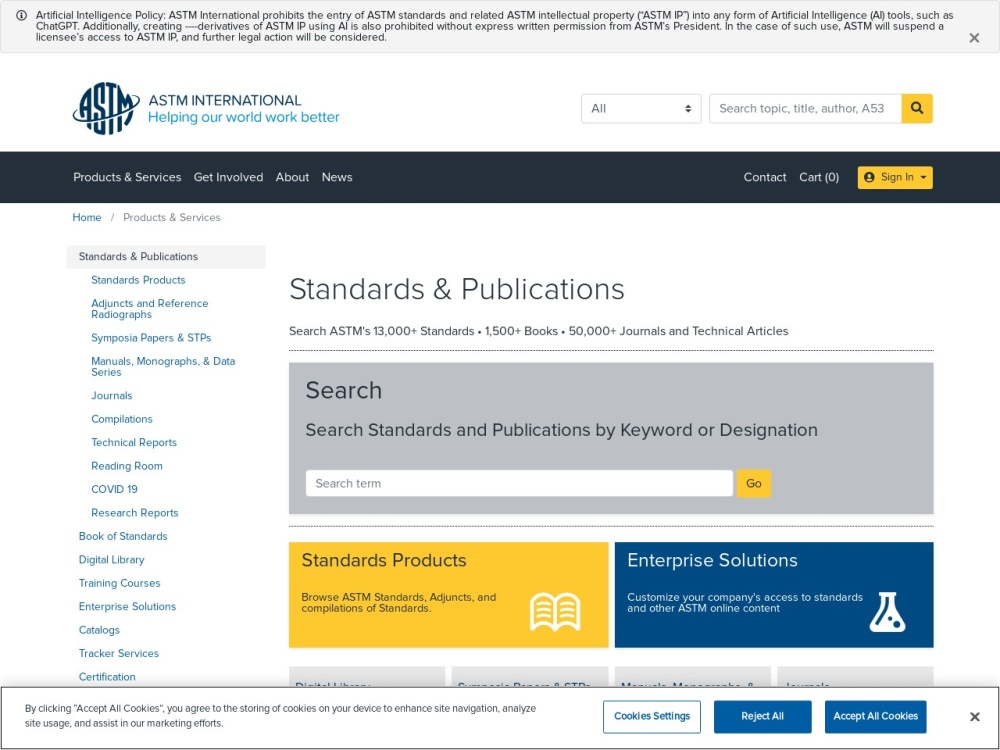Focus the top search topic input field
Viewport: 1000px width, 750px height.
click(805, 108)
